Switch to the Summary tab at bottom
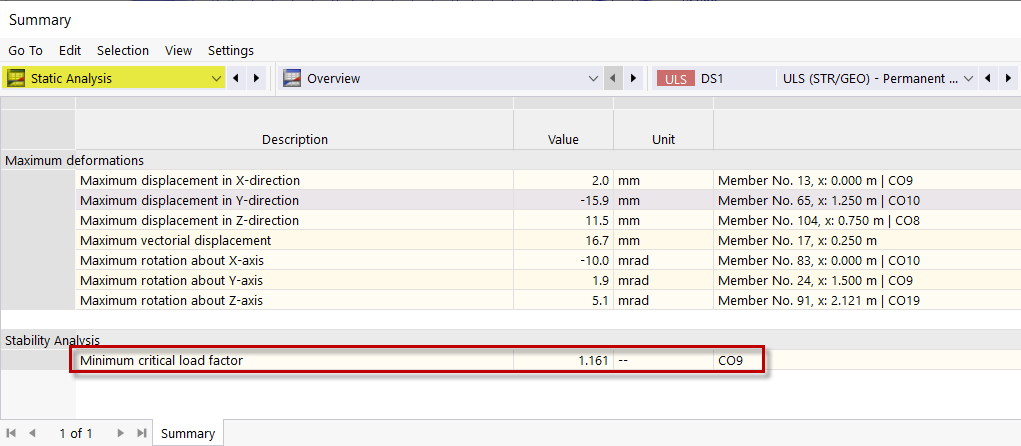This screenshot has width=1021, height=446. click(188, 433)
